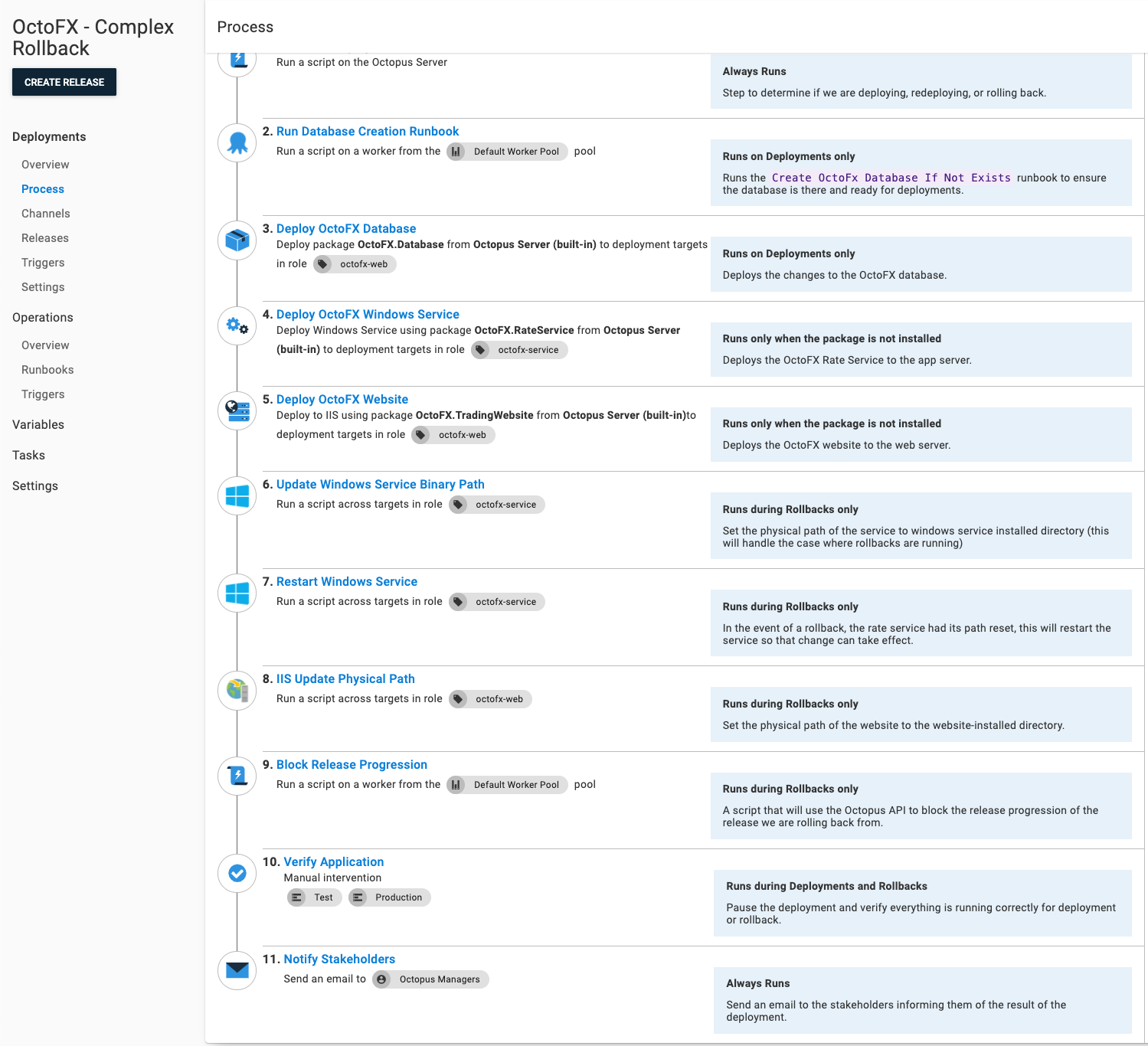Click the checkmark icon for Verify Application

237,874
